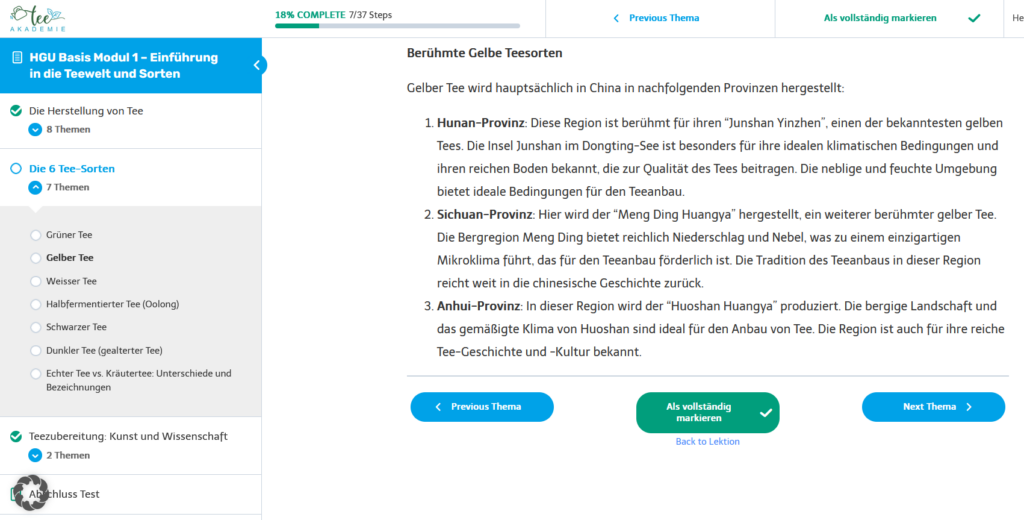Collapse sidebar with the arrow handle
This screenshot has width=1024, height=520.
tap(258, 65)
